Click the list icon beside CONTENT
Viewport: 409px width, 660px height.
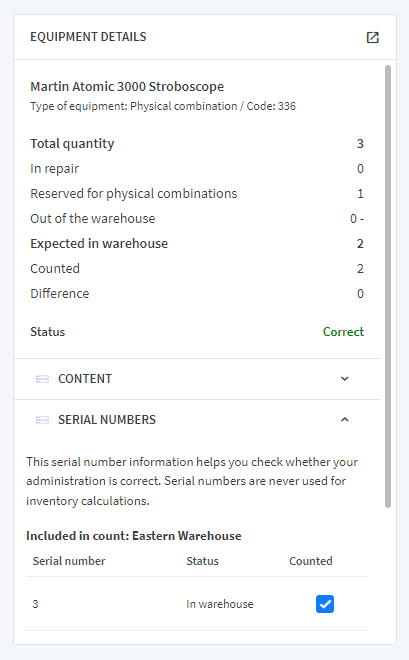(x=42, y=379)
